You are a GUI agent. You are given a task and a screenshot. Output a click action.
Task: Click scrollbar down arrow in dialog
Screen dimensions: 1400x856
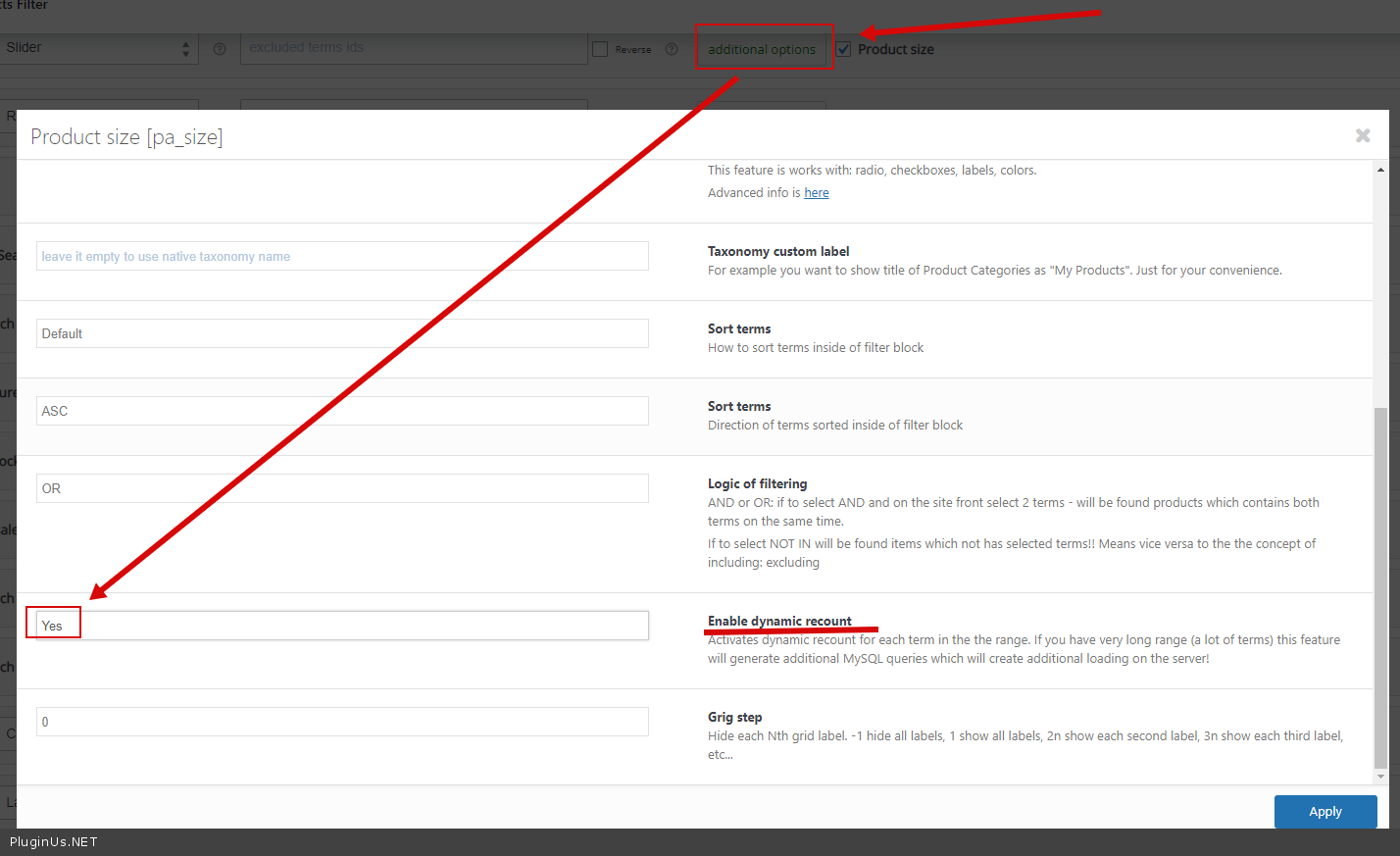point(1380,776)
